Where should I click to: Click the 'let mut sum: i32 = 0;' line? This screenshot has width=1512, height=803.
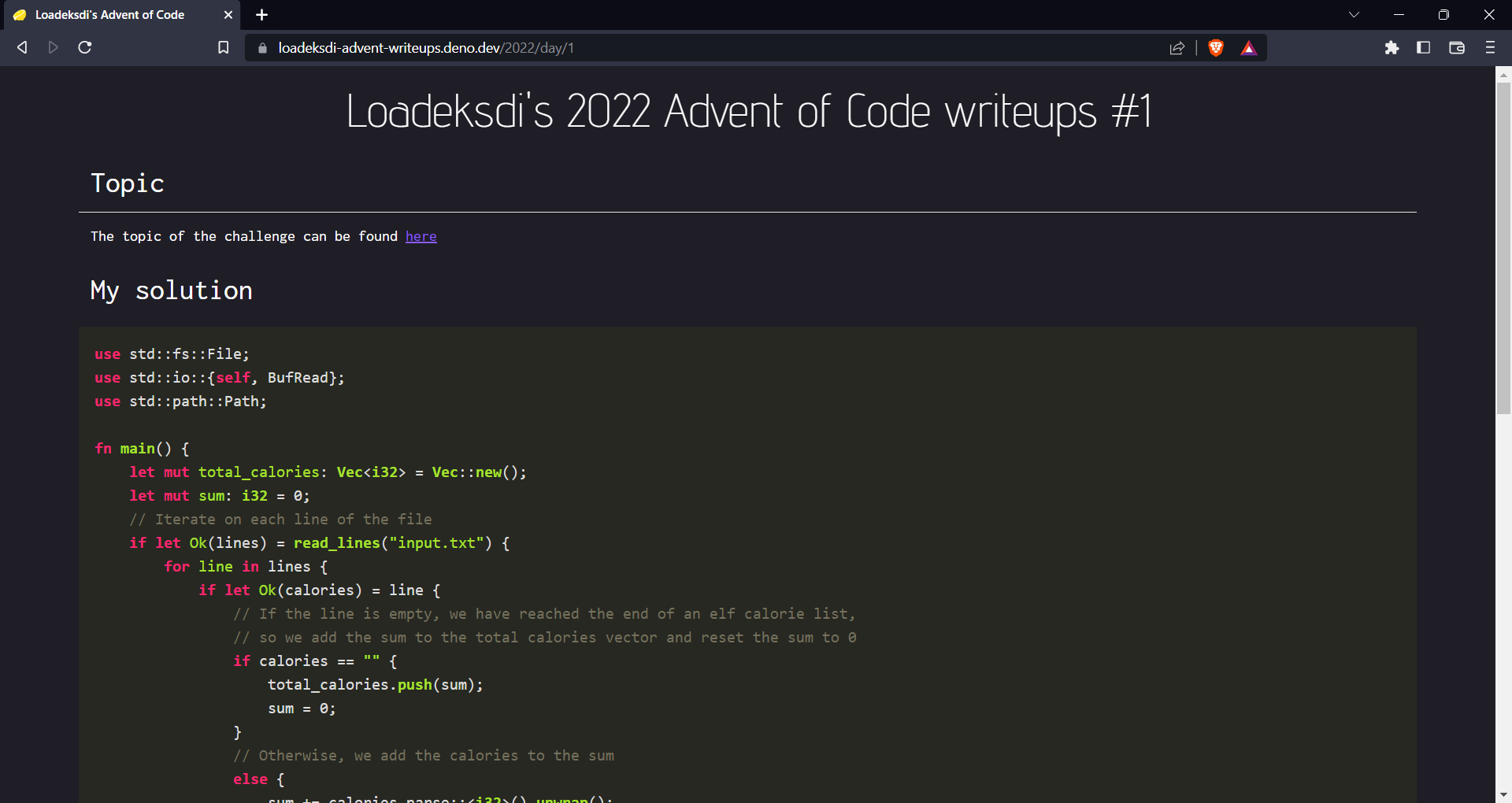point(220,496)
